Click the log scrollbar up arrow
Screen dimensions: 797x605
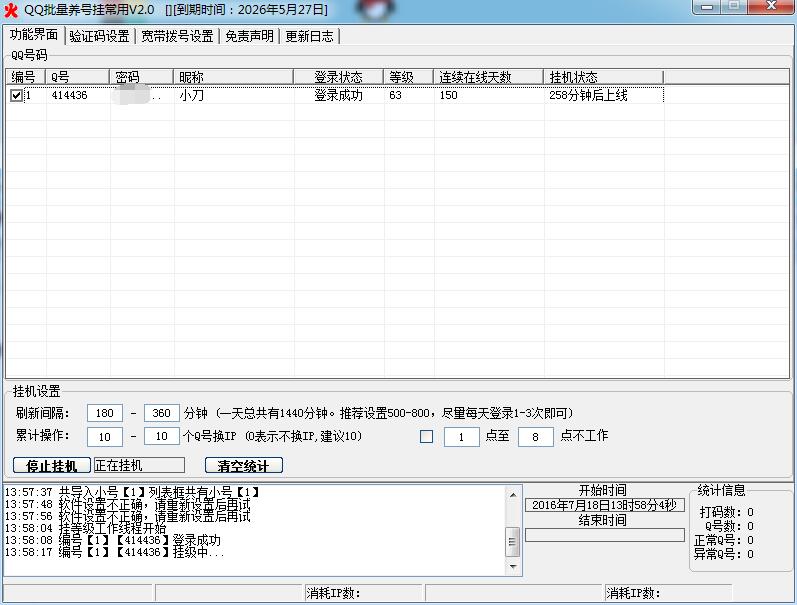513,495
